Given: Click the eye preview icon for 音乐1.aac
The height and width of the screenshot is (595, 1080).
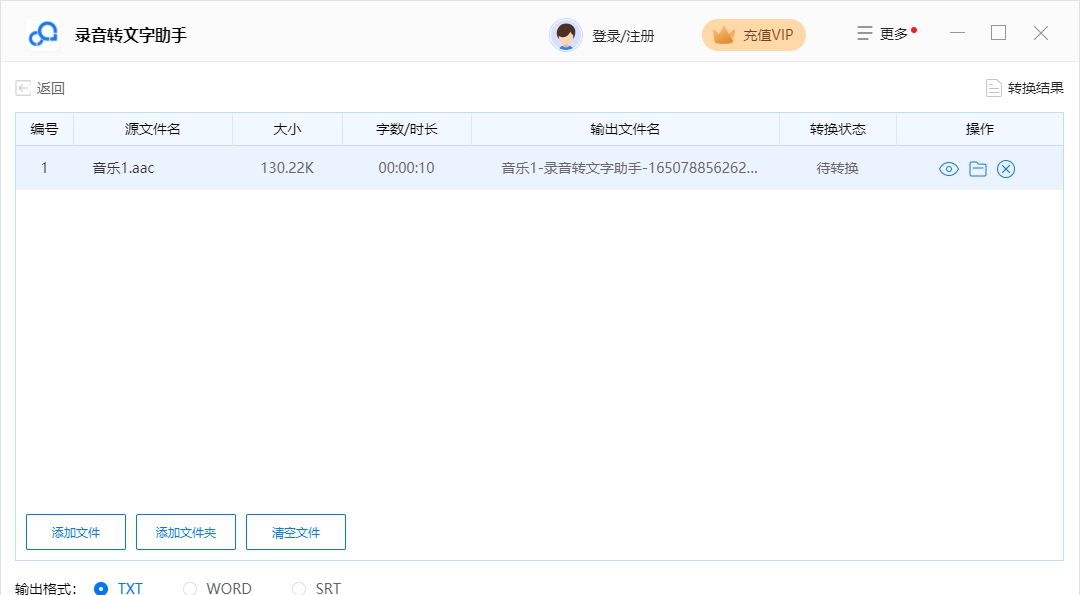Looking at the screenshot, I should click(948, 168).
